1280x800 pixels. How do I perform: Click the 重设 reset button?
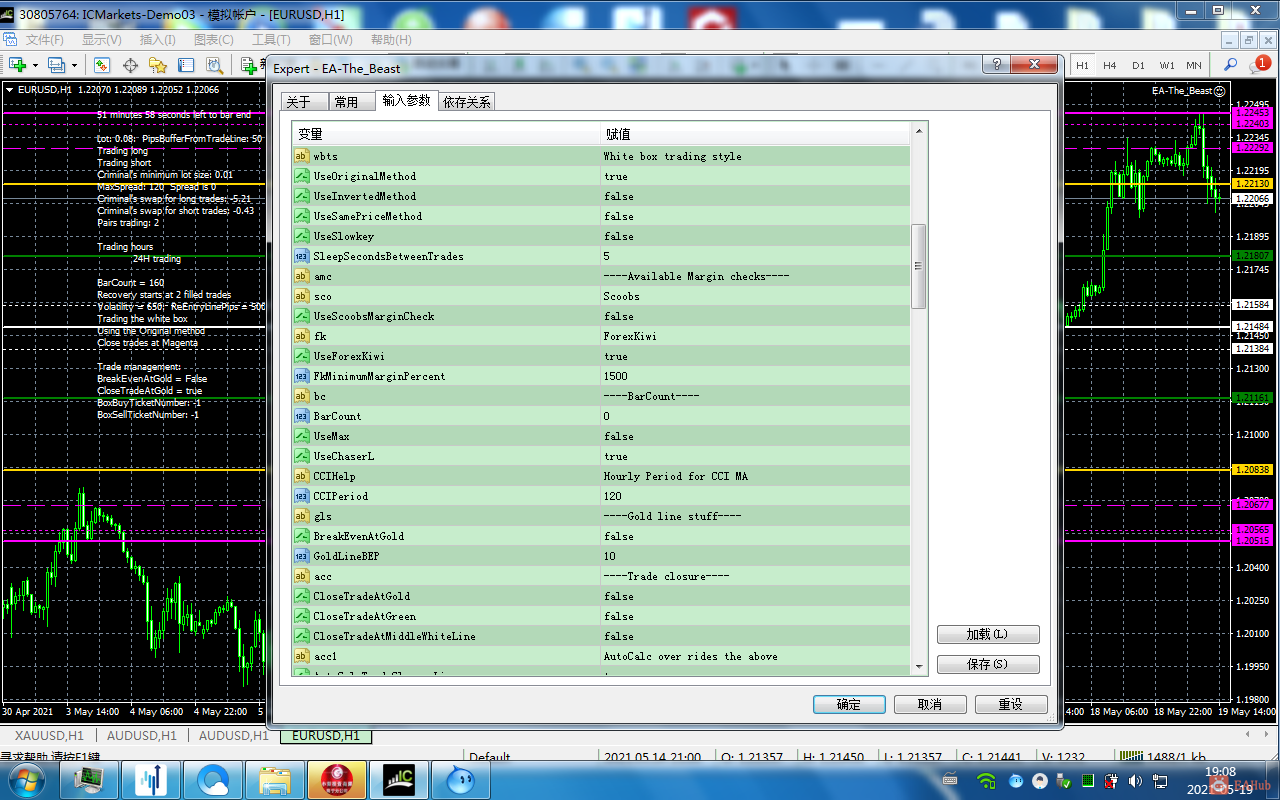click(1011, 704)
